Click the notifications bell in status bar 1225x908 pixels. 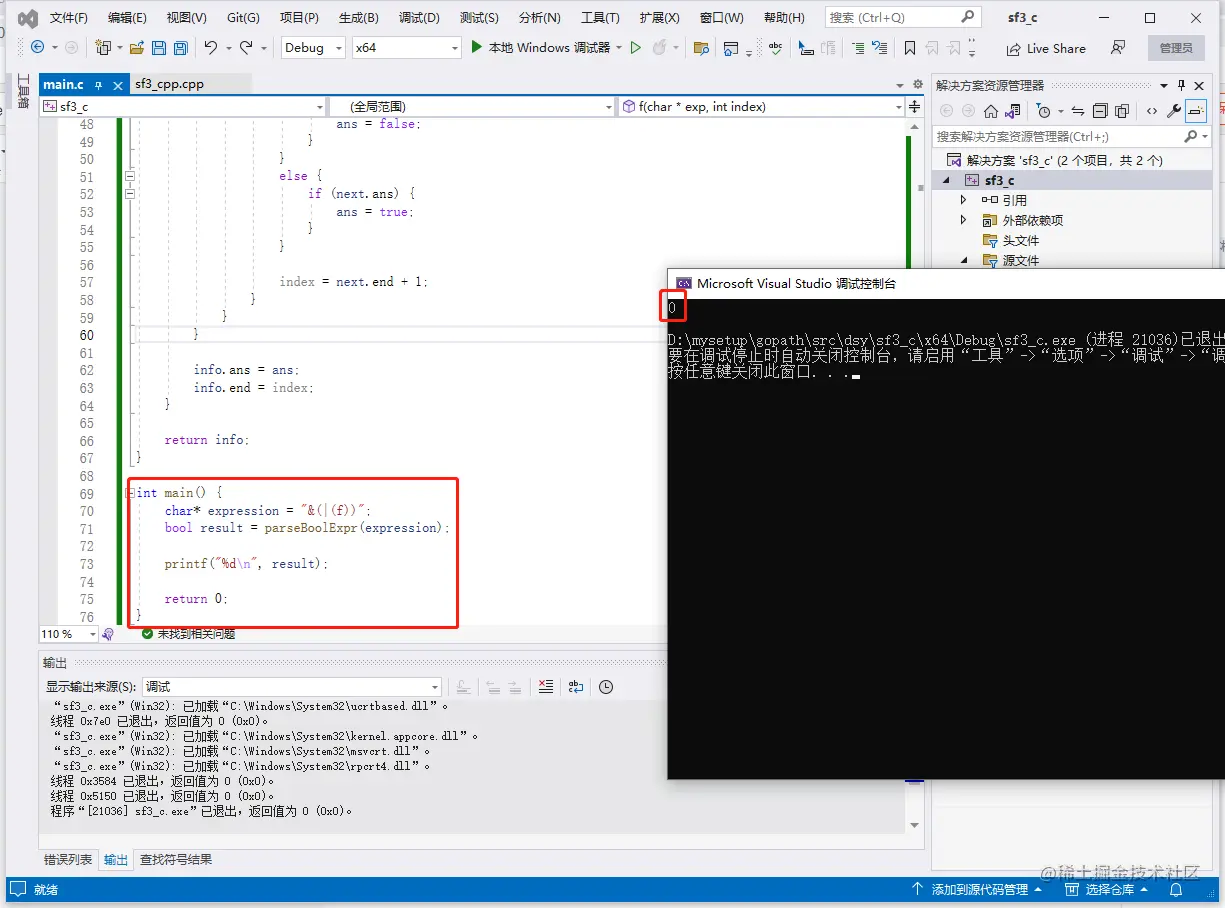(x=1177, y=889)
